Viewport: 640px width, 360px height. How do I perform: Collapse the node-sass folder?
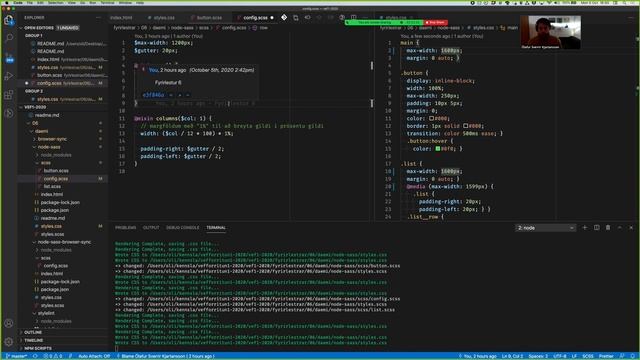(x=49, y=147)
